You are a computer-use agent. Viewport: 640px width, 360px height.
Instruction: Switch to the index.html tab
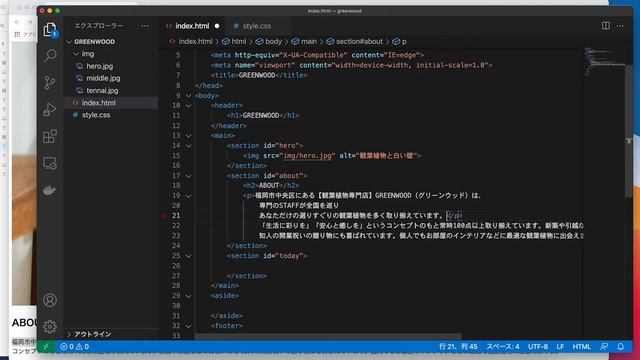click(x=192, y=26)
